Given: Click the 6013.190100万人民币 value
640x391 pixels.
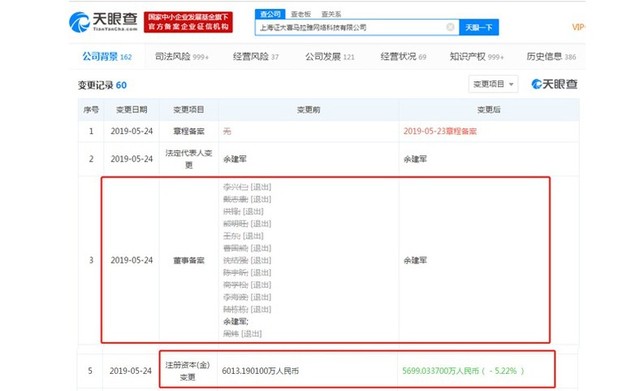Looking at the screenshot, I should [x=260, y=371].
